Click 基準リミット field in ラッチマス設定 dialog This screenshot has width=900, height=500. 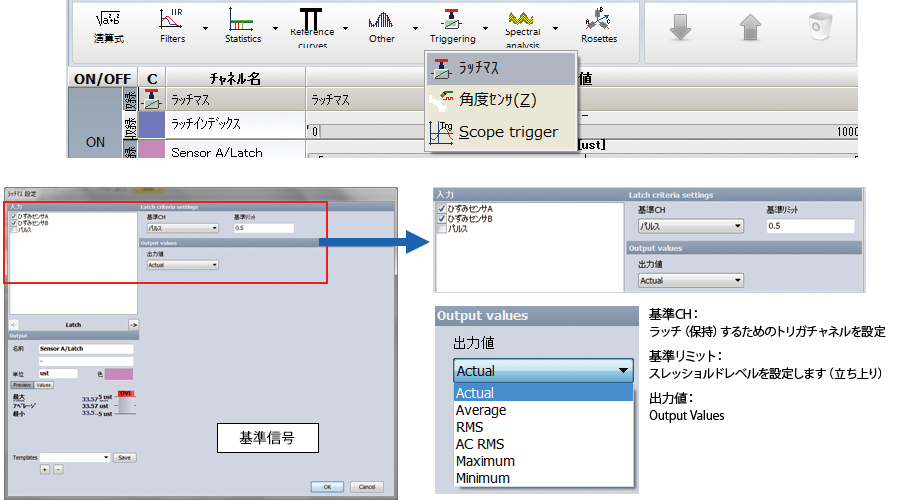[x=263, y=228]
